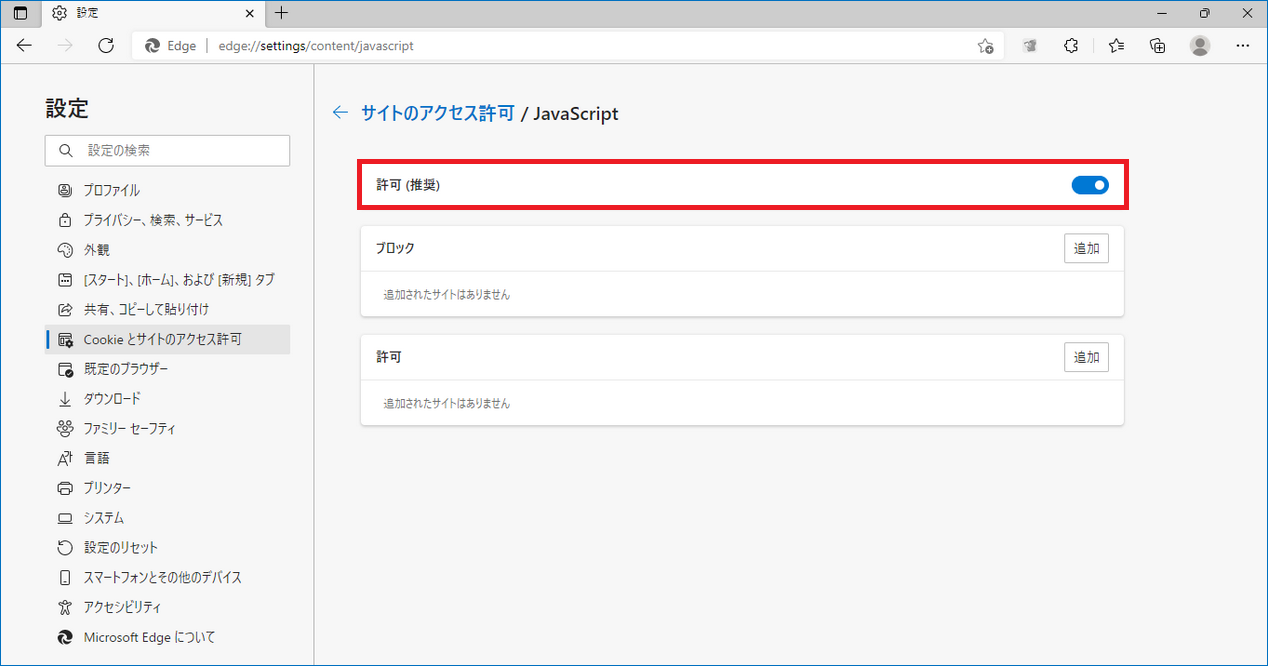Open プライバシー、検索、サービス settings
1268x666 pixels.
pos(152,220)
